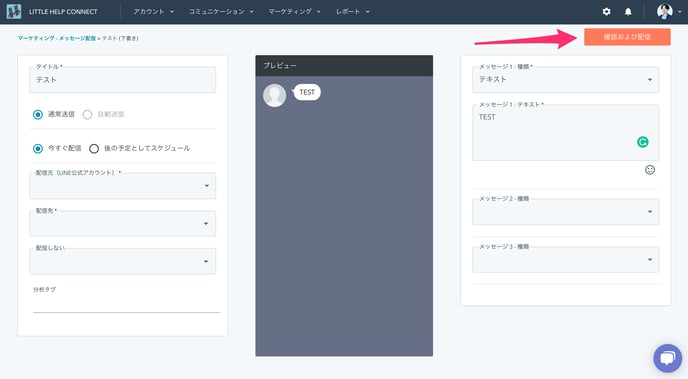Open the コミュニケーション menu
Image resolution: width=688 pixels, height=379 pixels.
tap(221, 12)
